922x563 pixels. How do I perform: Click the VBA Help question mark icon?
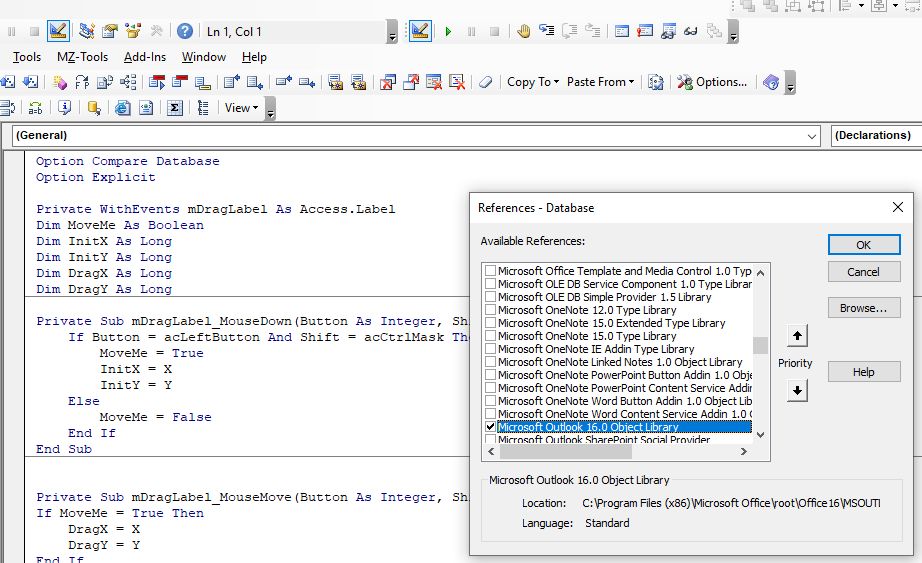pyautogui.click(x=184, y=32)
